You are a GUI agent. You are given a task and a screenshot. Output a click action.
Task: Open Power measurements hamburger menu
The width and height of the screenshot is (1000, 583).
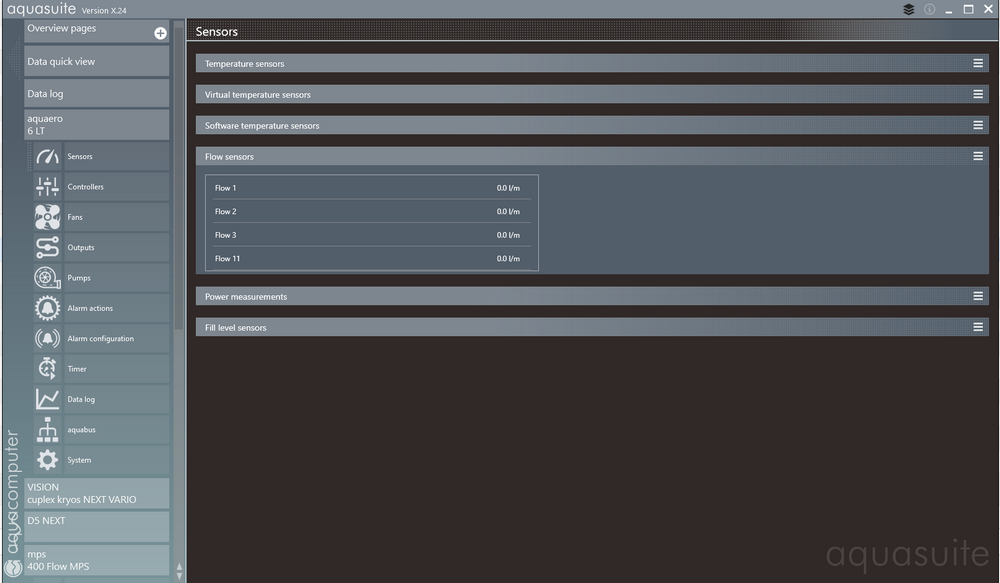[x=978, y=296]
